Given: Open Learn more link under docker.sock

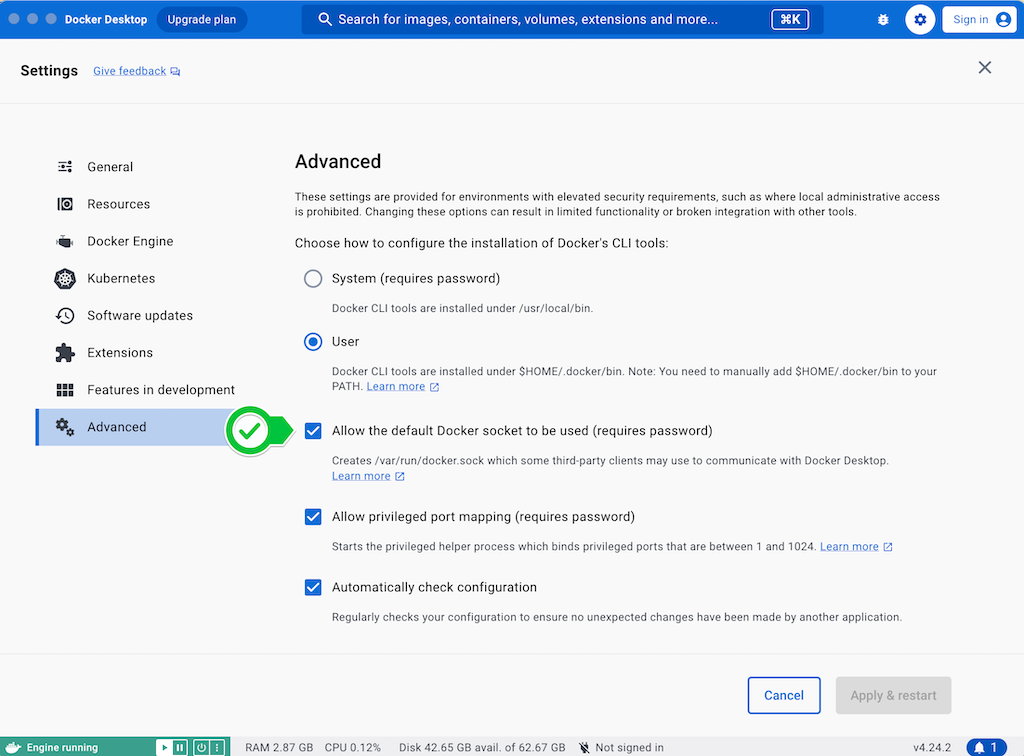Looking at the screenshot, I should 361,476.
